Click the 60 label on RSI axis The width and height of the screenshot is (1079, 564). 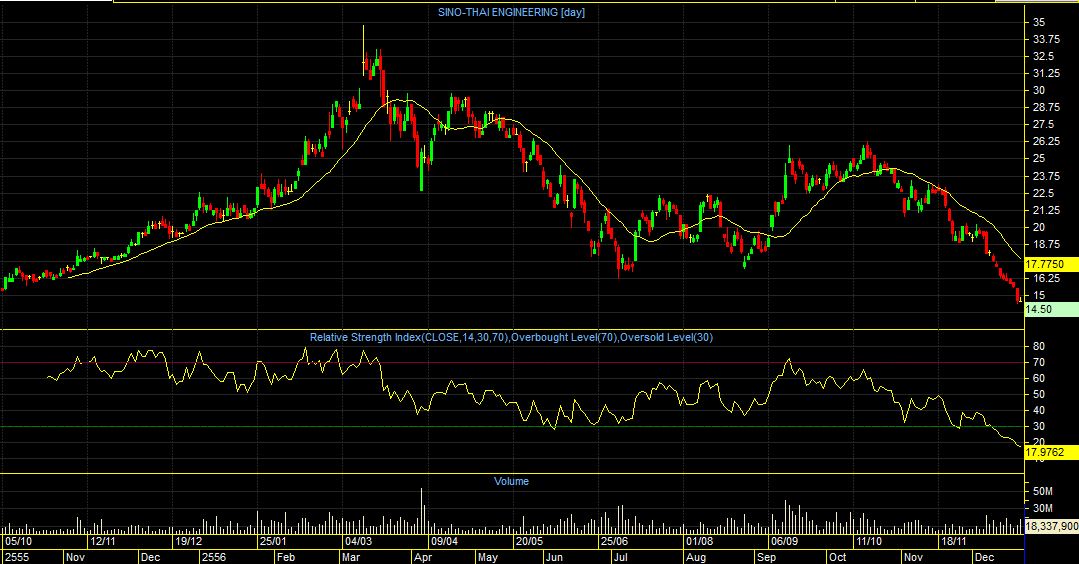pos(1038,378)
